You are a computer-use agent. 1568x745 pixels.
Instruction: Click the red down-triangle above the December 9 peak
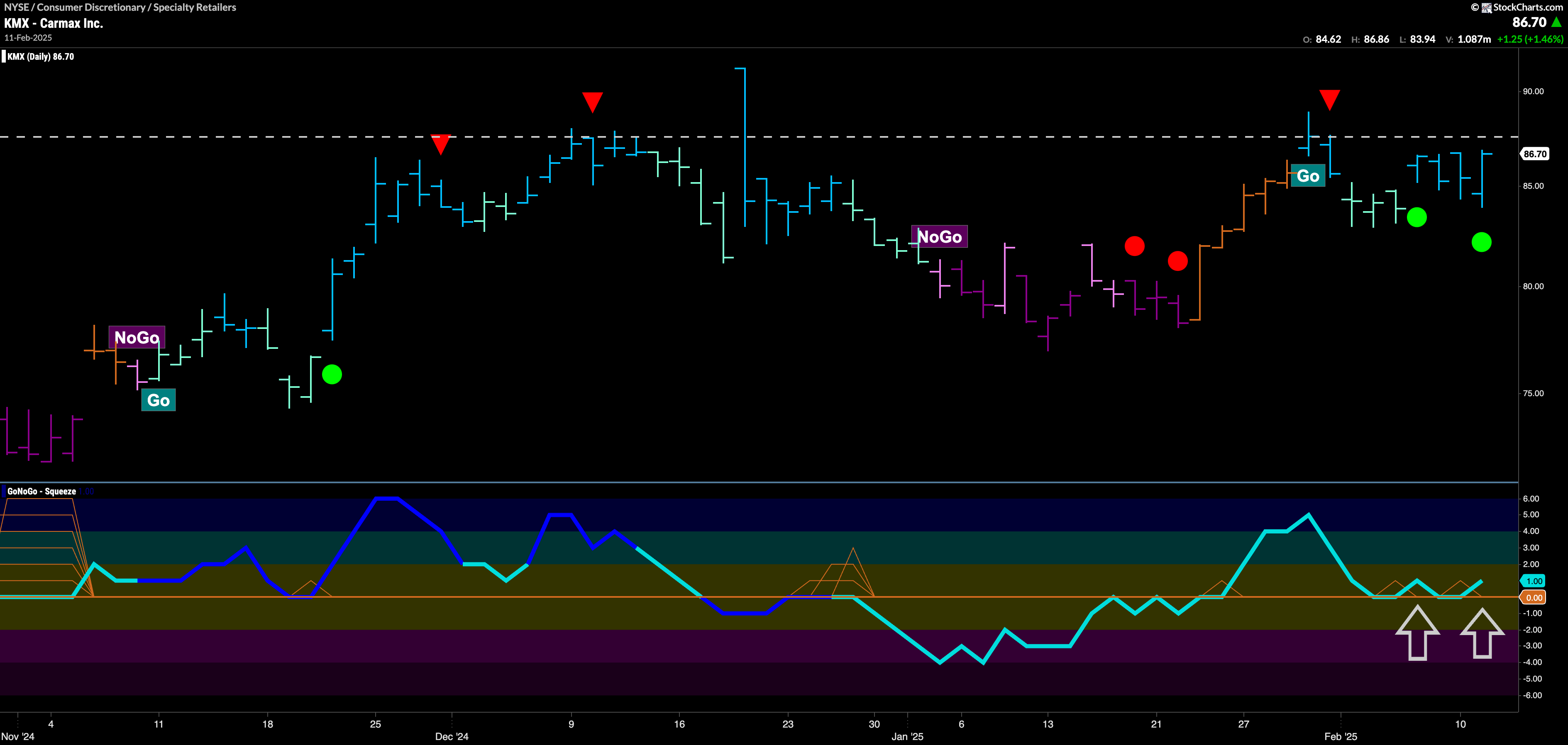pos(592,102)
